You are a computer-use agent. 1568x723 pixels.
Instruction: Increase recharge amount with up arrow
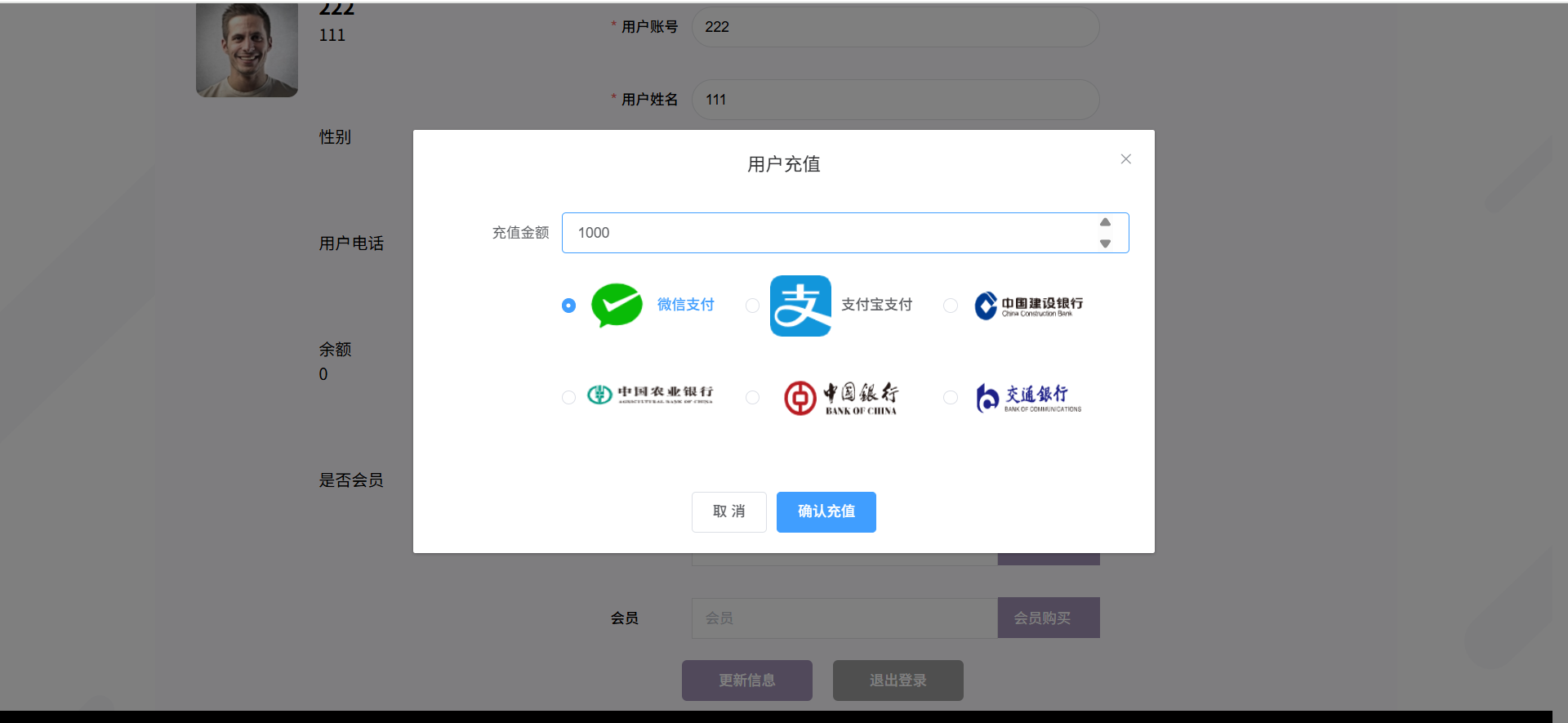(x=1105, y=222)
